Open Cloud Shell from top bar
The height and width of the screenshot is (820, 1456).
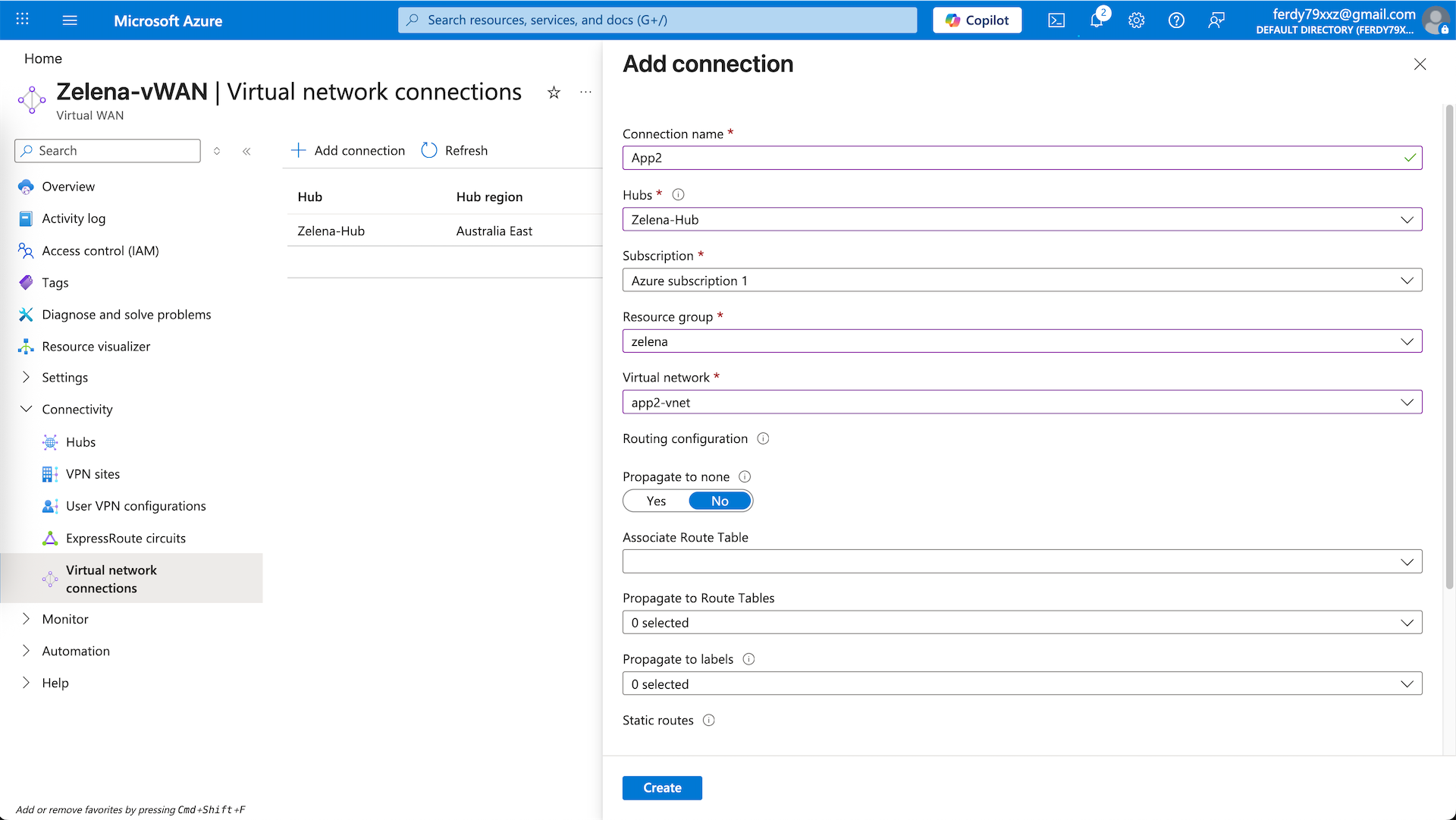click(1056, 20)
